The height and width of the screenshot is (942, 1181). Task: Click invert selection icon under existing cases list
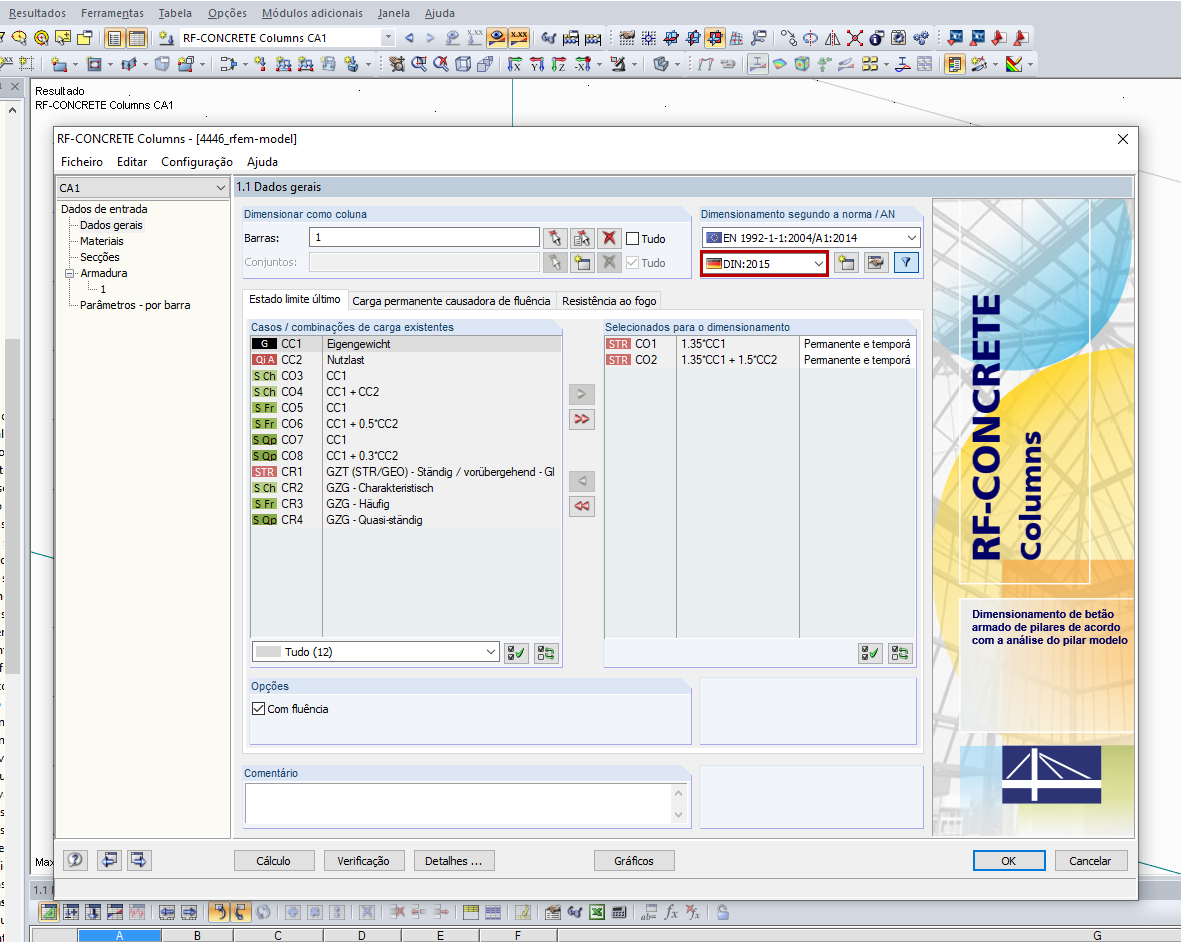pyautogui.click(x=545, y=653)
